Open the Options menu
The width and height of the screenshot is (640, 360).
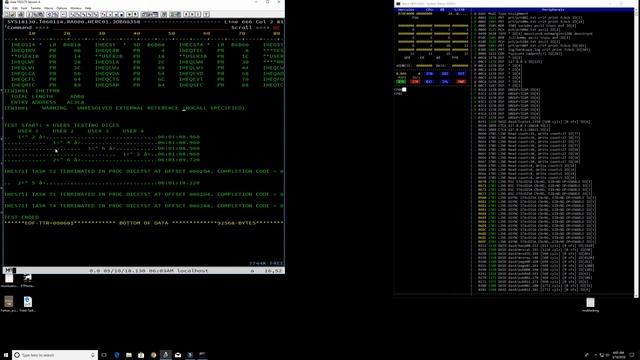coord(62,8)
